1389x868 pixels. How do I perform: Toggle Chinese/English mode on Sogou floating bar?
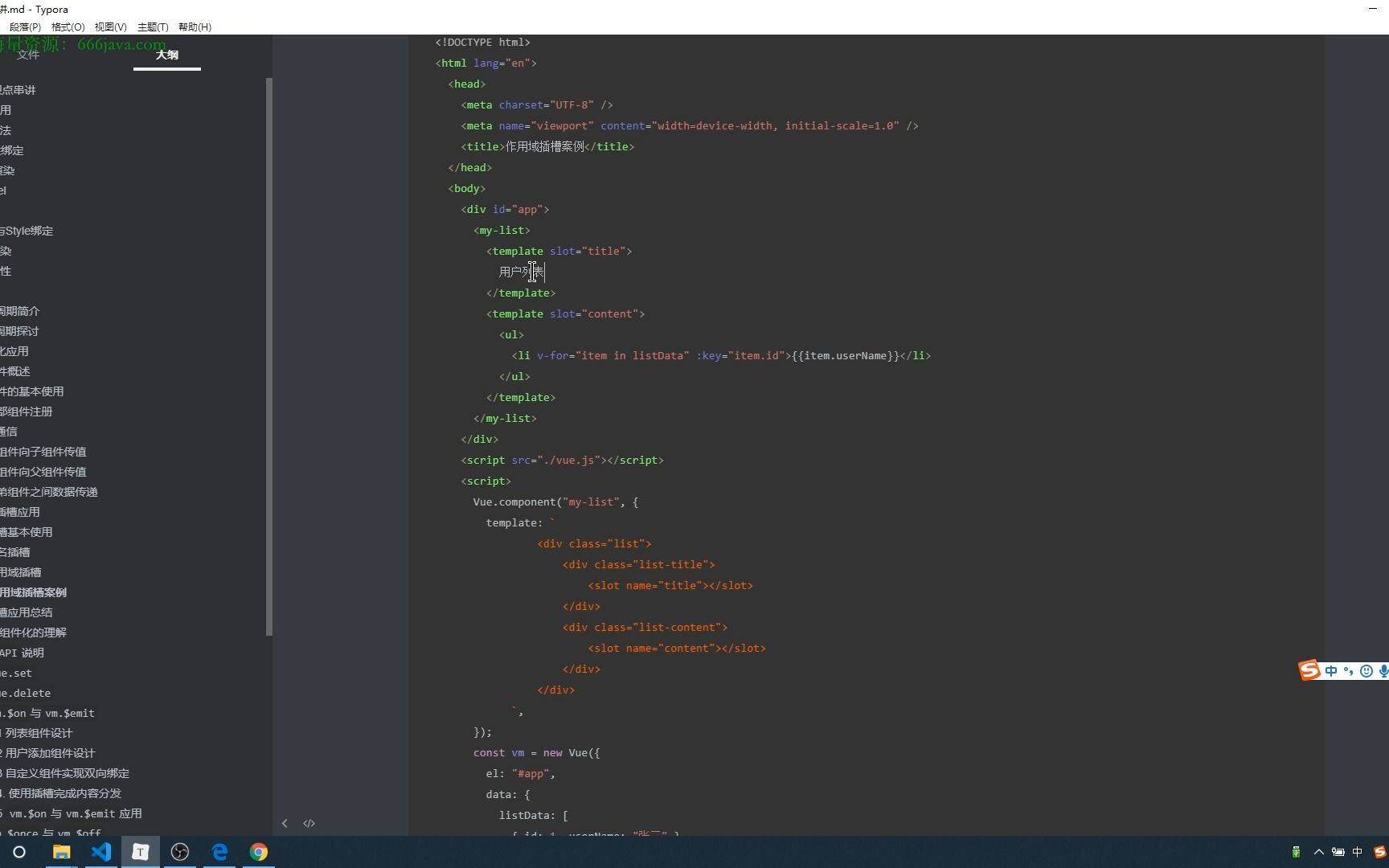pos(1331,671)
